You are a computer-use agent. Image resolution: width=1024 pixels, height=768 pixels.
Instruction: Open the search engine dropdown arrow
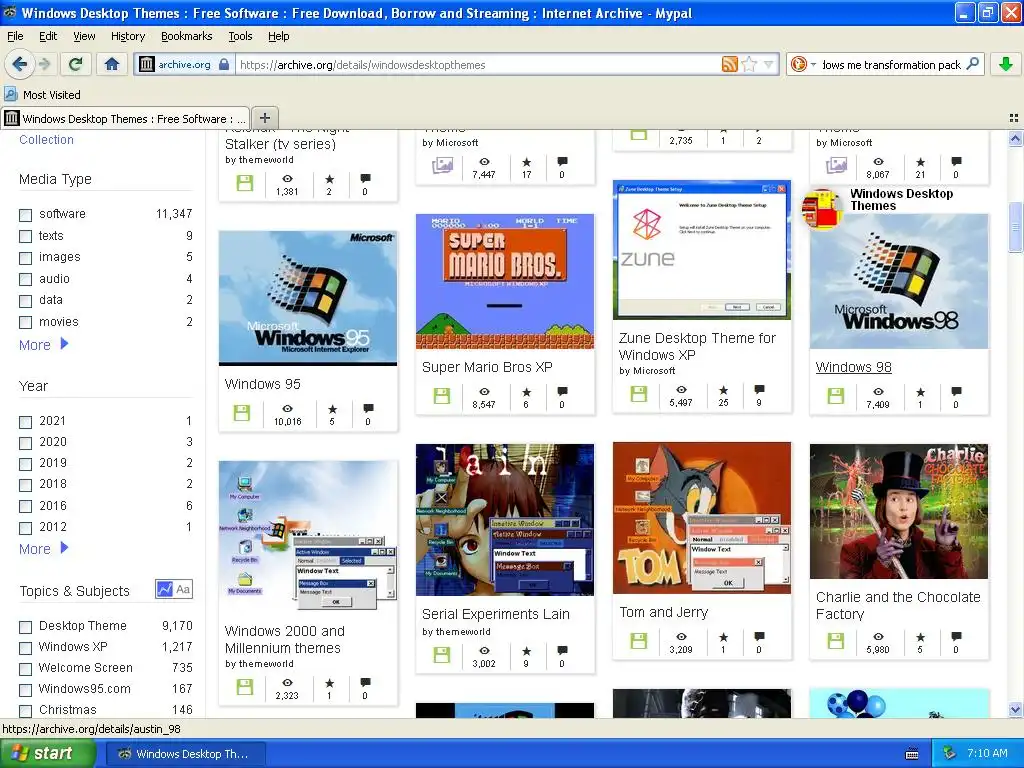click(813, 64)
